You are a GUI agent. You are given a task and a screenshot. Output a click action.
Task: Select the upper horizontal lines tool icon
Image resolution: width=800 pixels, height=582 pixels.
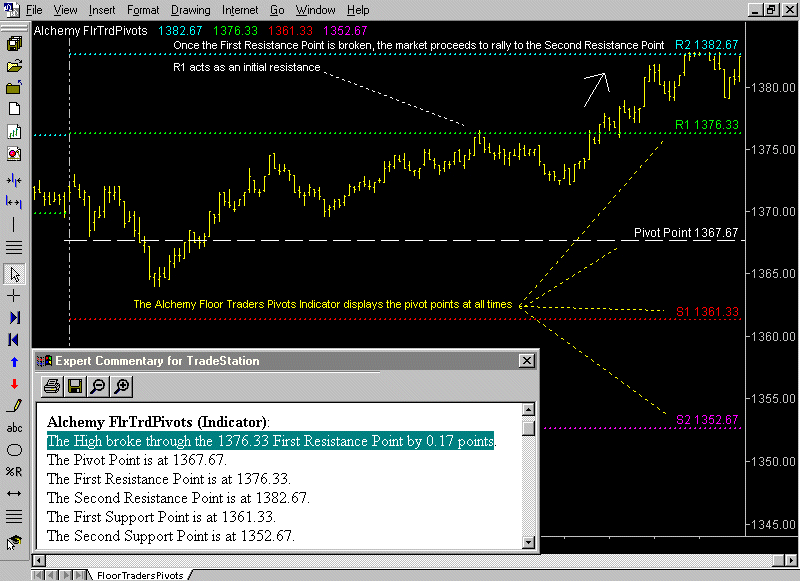(x=14, y=247)
